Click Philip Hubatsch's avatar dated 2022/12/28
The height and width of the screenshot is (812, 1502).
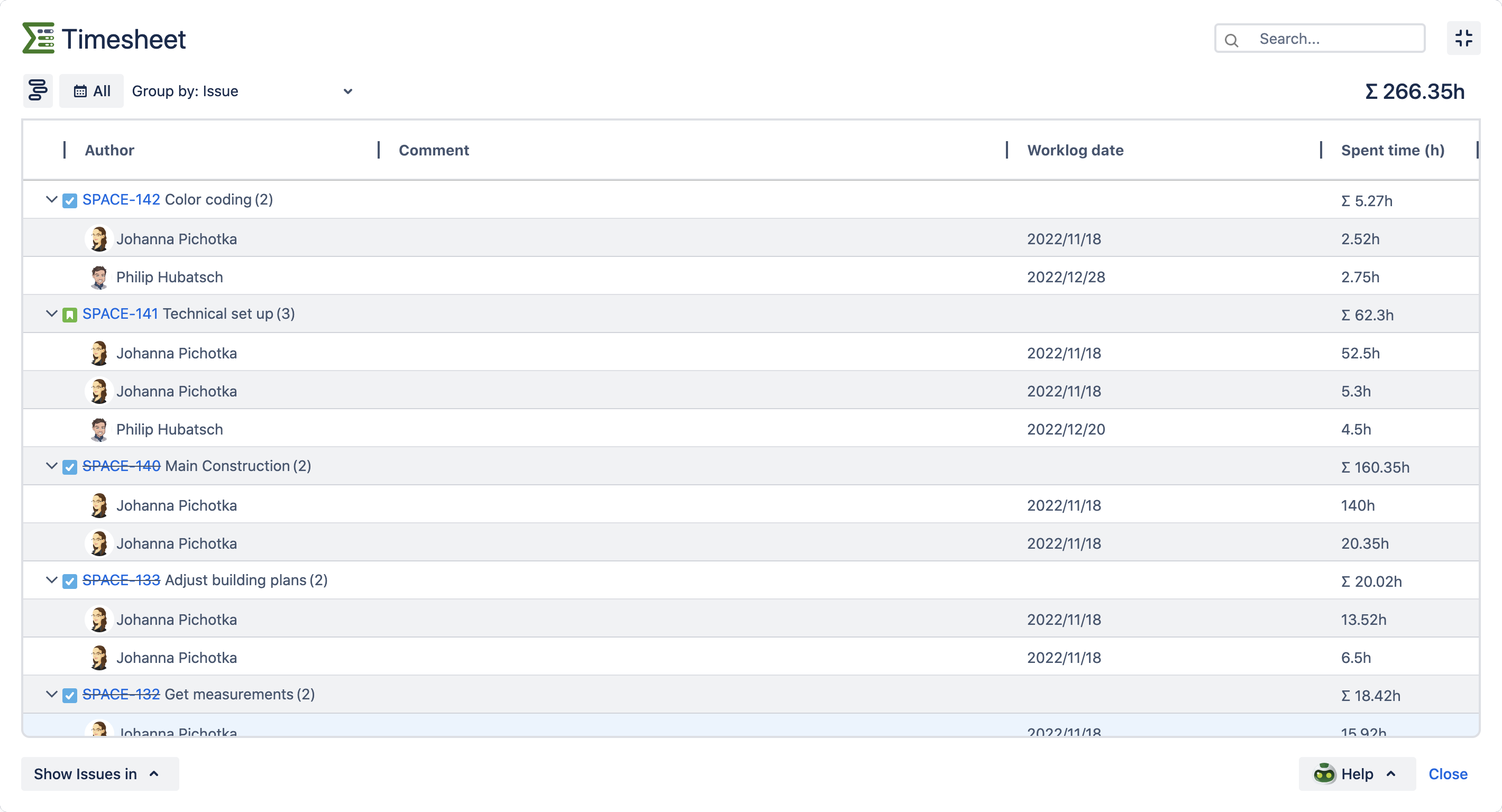pyautogui.click(x=99, y=278)
